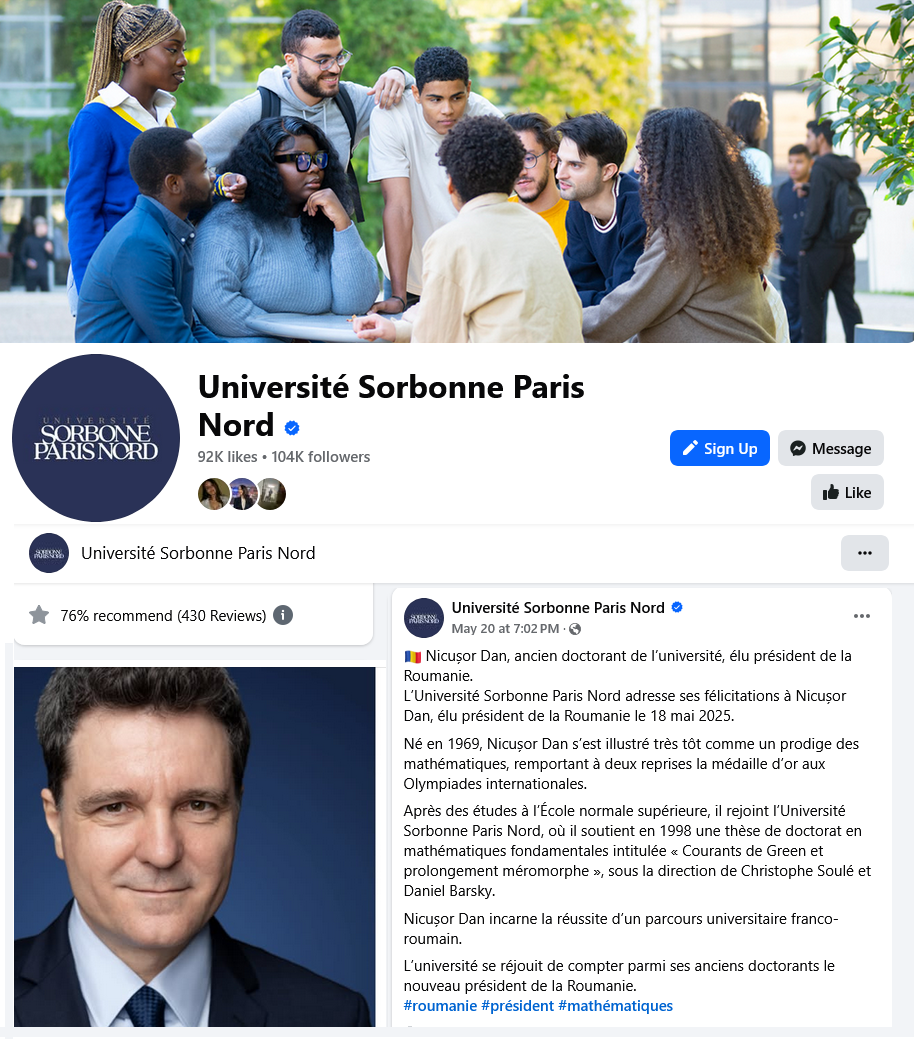This screenshot has height=1039, width=914.
Task: Open the page options ellipsis menu
Action: point(864,553)
